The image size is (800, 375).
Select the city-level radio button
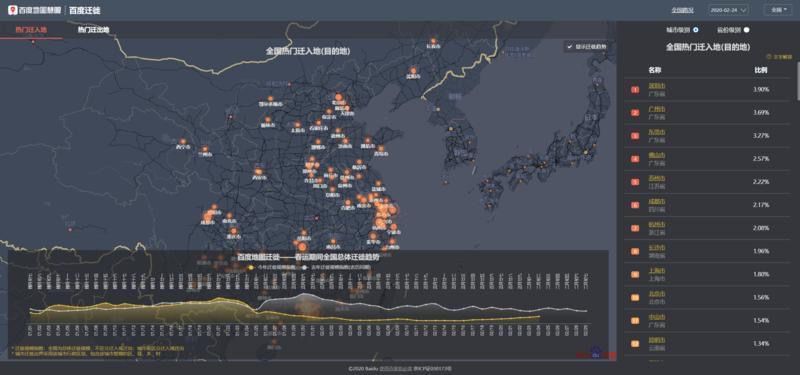click(696, 30)
